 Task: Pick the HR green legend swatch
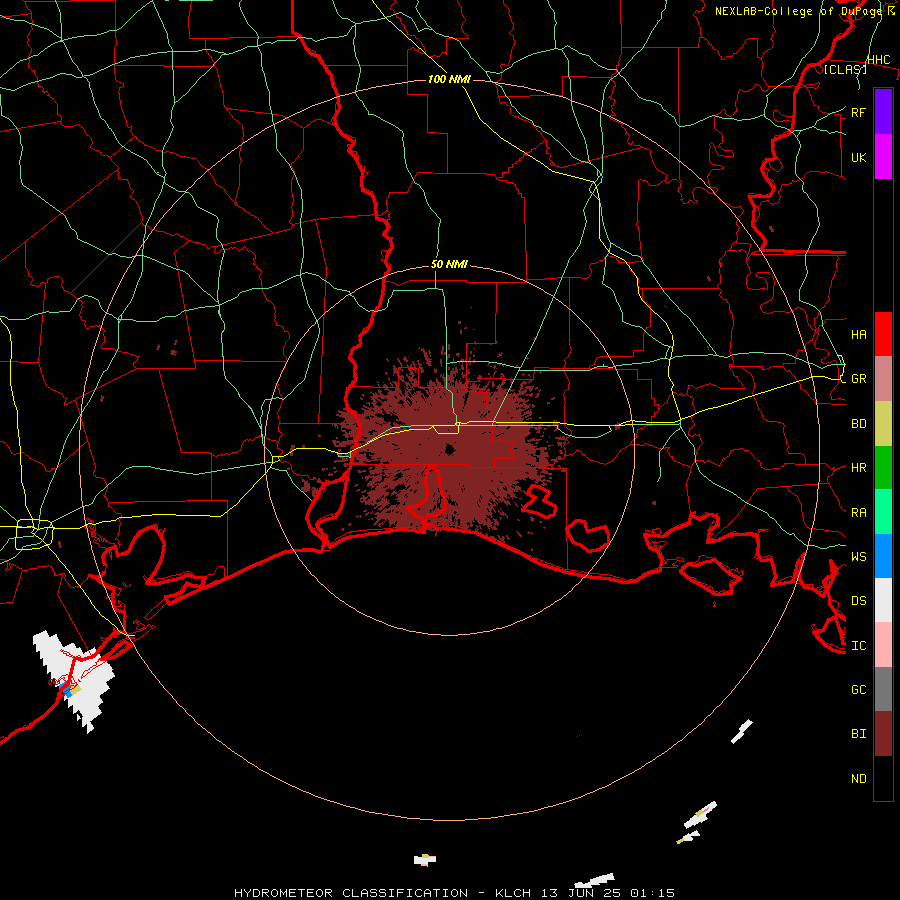[883, 468]
